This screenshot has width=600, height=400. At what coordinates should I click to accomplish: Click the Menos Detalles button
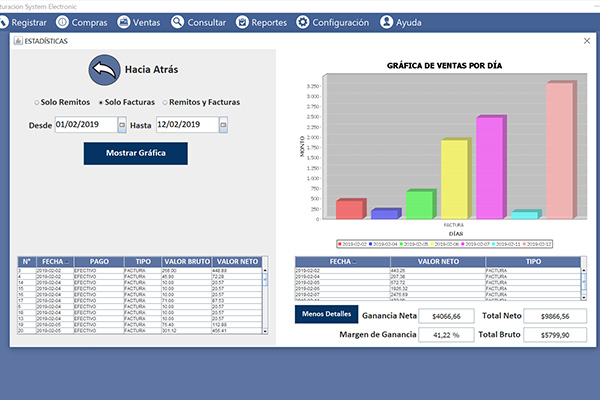click(x=326, y=314)
